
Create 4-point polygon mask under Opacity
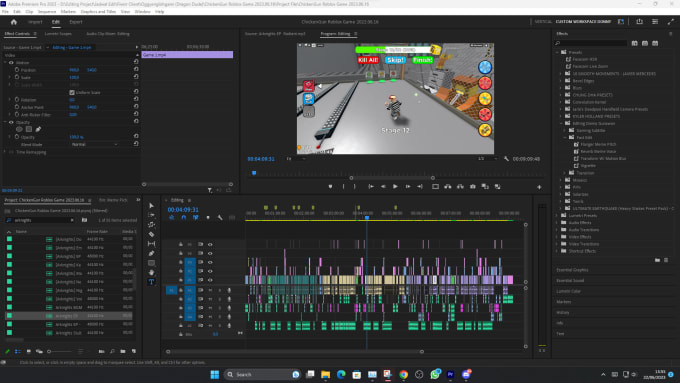(29, 129)
